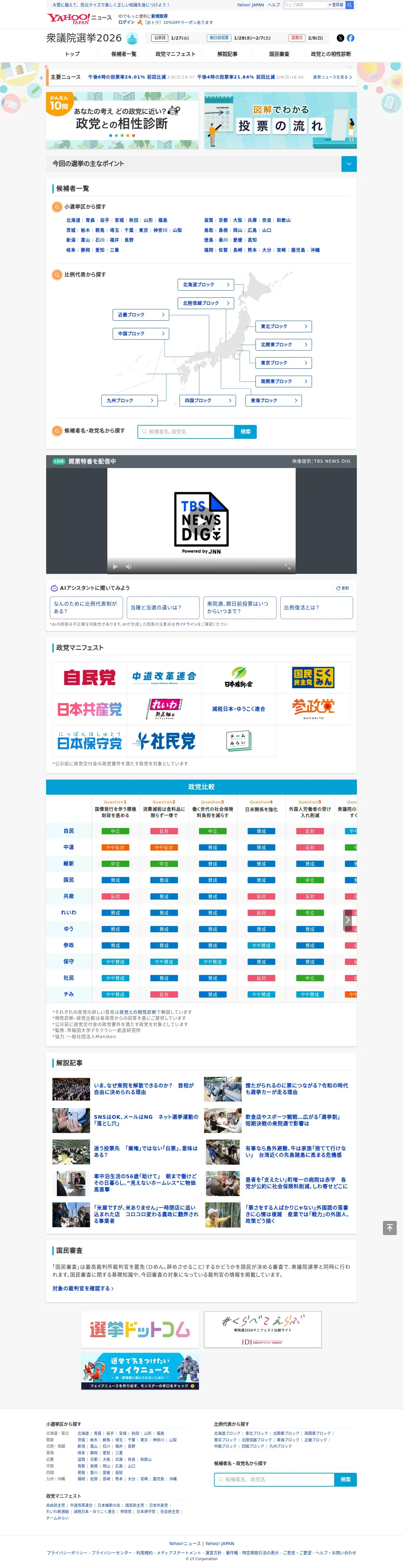Open the 参政党 manifesto logo

313,709
